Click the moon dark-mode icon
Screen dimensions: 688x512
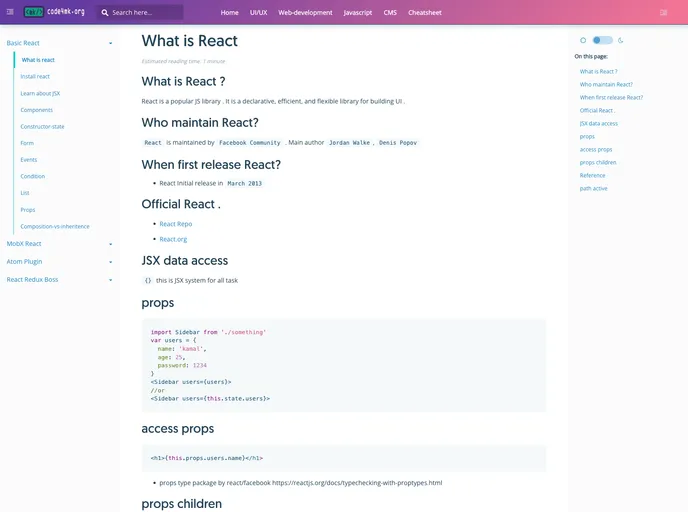pyautogui.click(x=621, y=40)
